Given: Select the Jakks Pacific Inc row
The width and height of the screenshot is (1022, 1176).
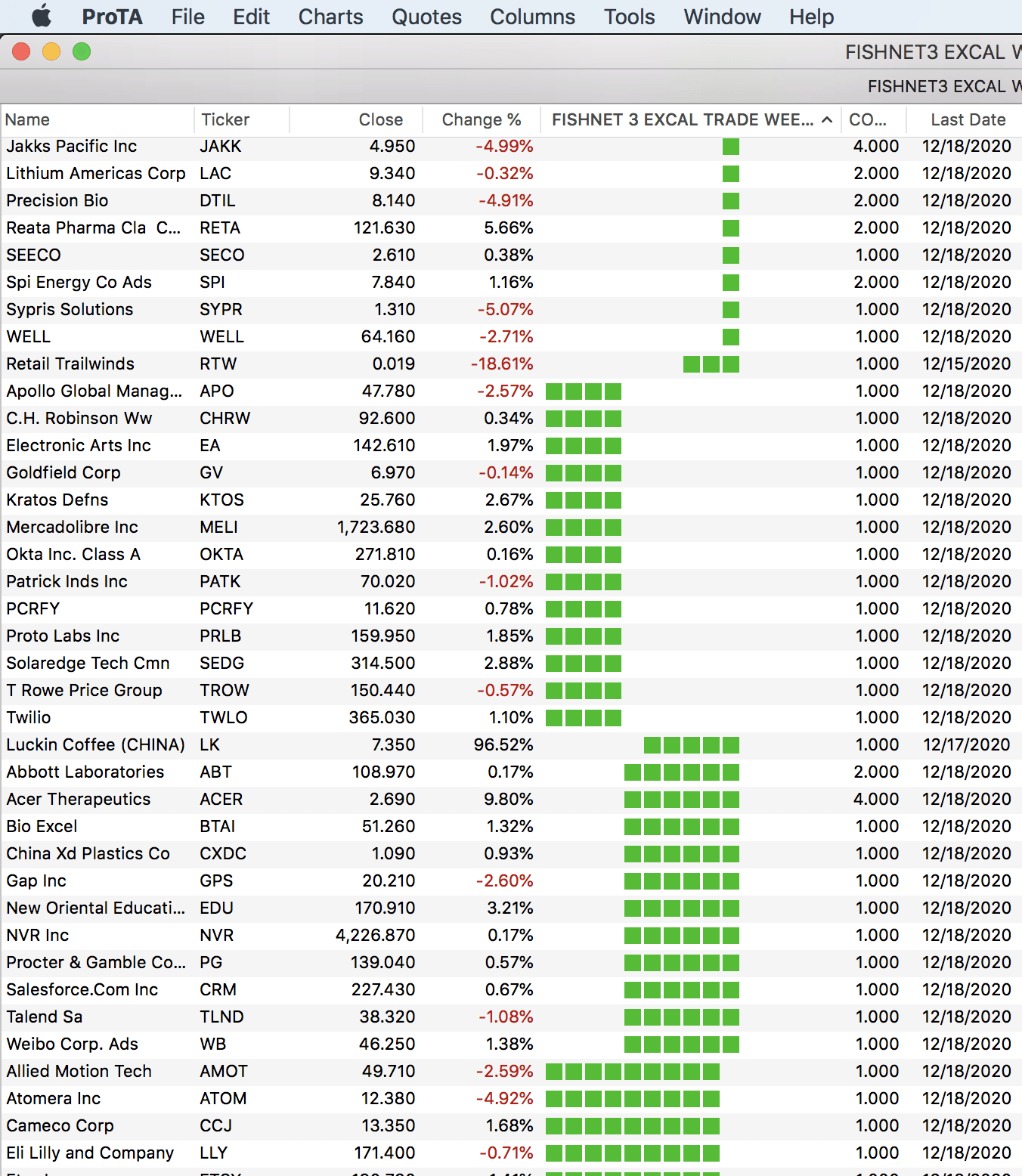Looking at the screenshot, I should point(511,147).
